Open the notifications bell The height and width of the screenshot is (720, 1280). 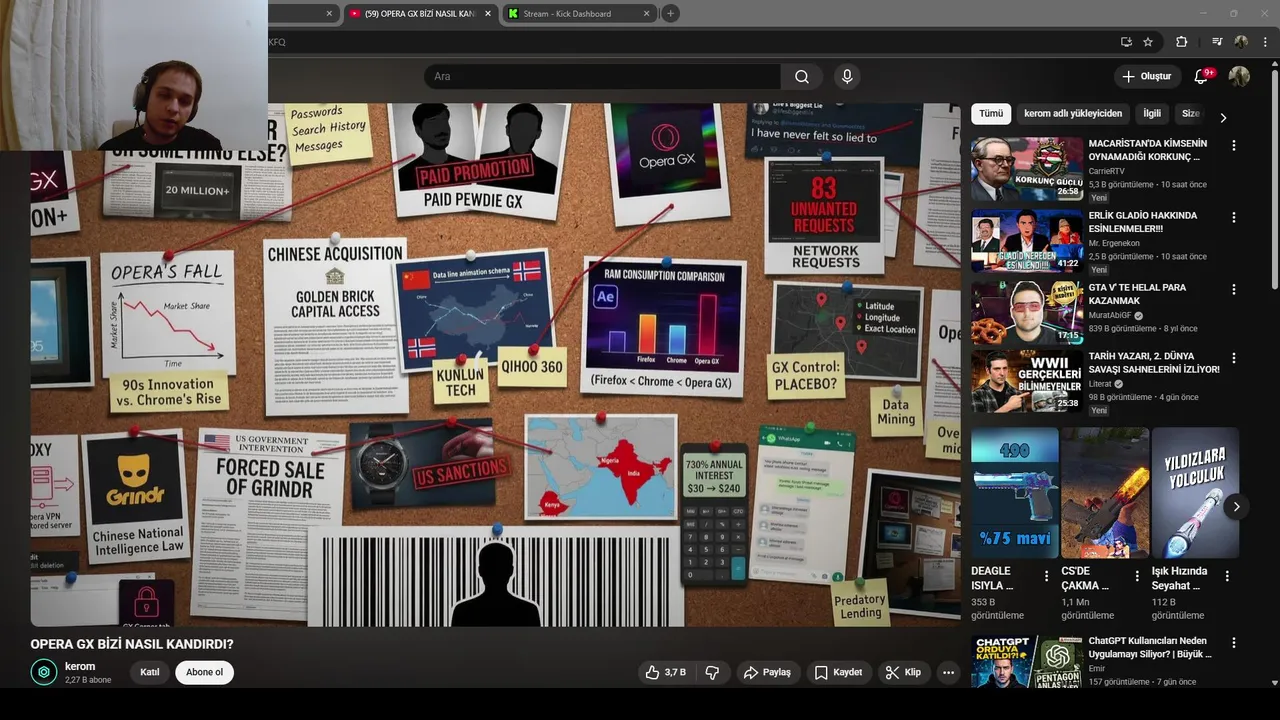point(1202,77)
